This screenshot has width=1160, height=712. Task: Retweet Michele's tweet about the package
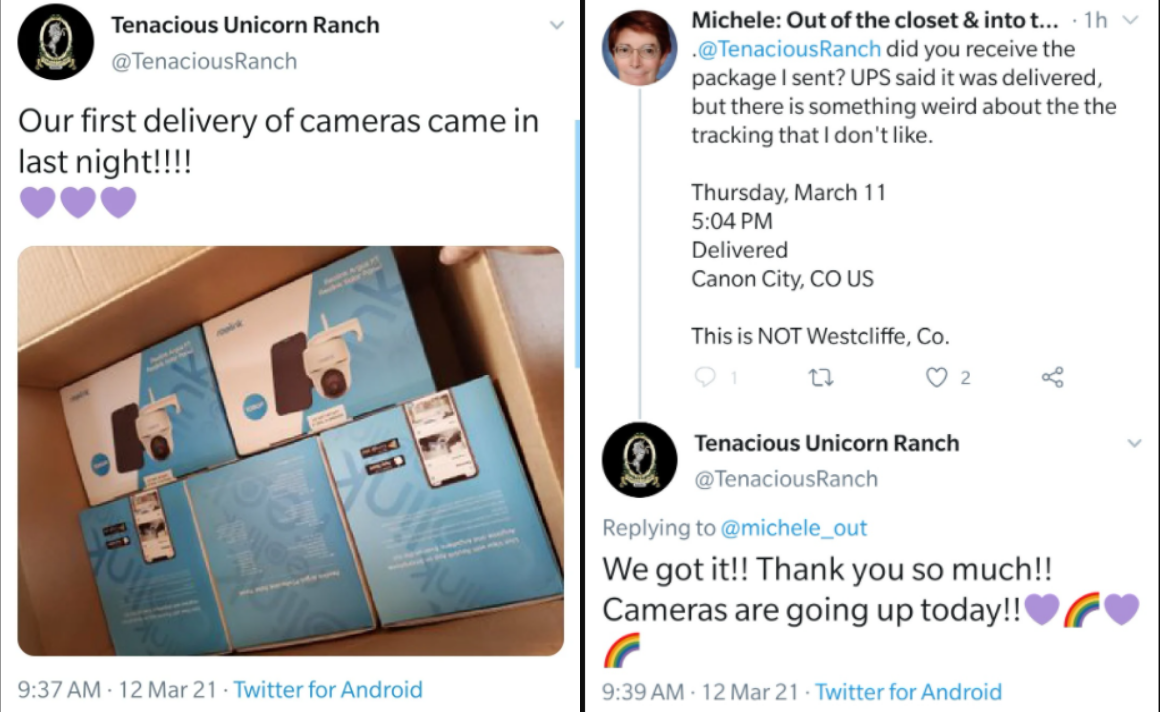pos(820,378)
